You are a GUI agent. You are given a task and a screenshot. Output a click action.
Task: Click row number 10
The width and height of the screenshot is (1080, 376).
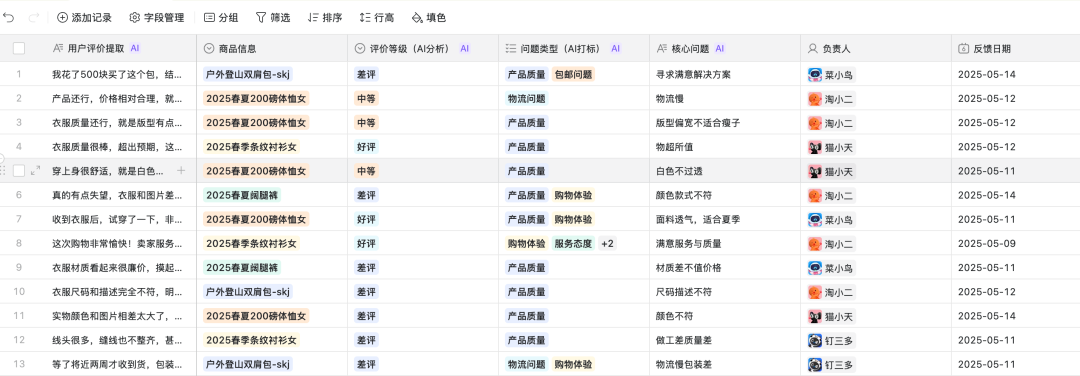[x=19, y=291]
